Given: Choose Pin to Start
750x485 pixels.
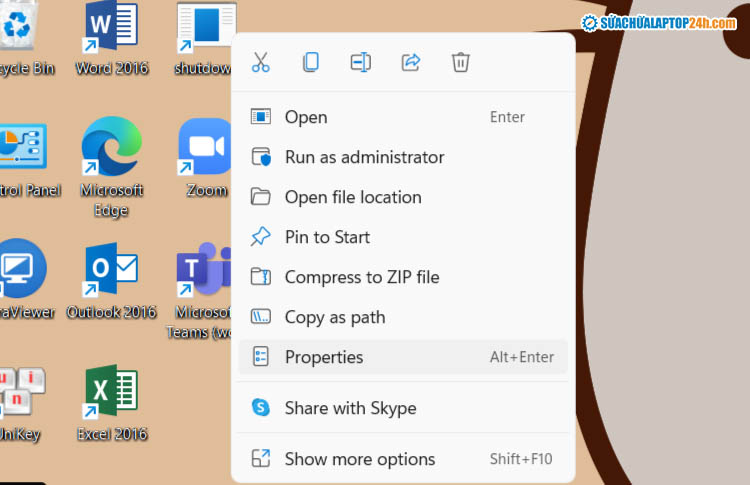Looking at the screenshot, I should [403, 237].
